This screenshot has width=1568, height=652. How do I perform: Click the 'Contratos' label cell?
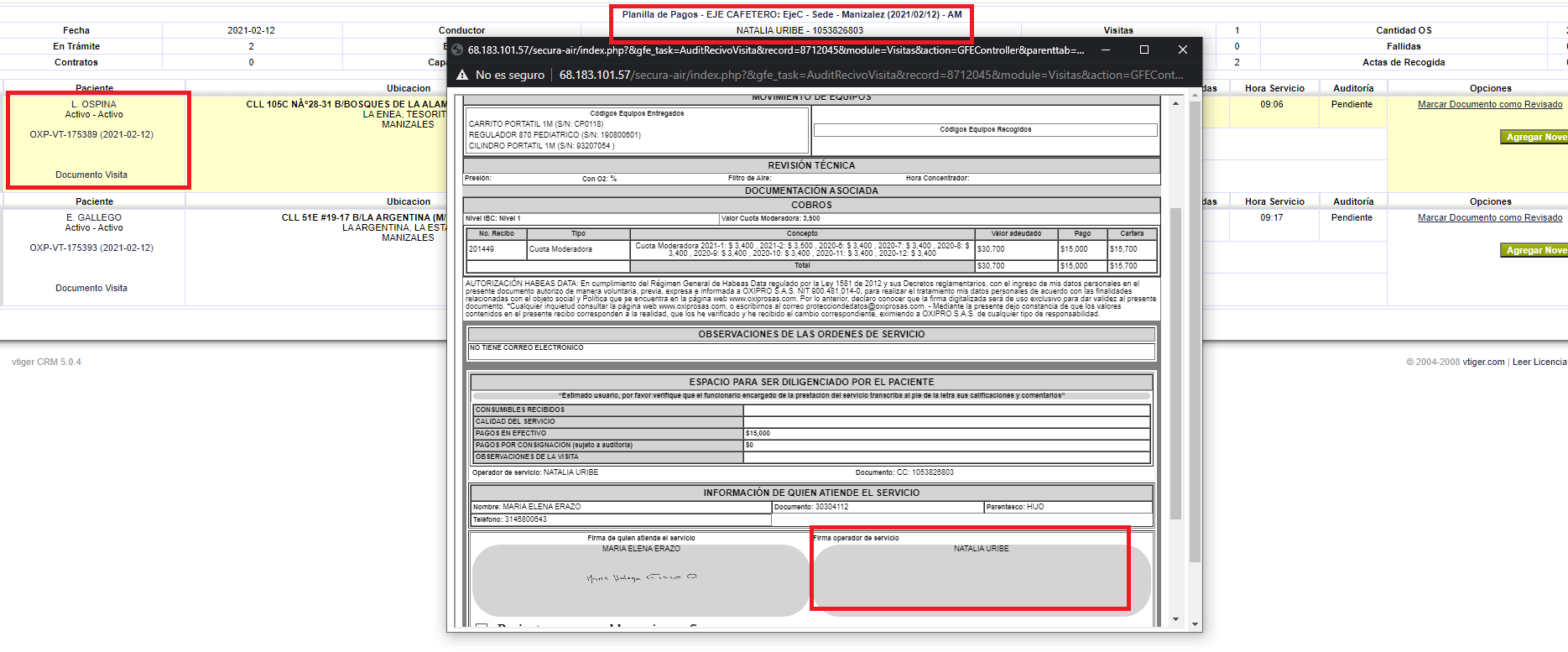[x=76, y=62]
